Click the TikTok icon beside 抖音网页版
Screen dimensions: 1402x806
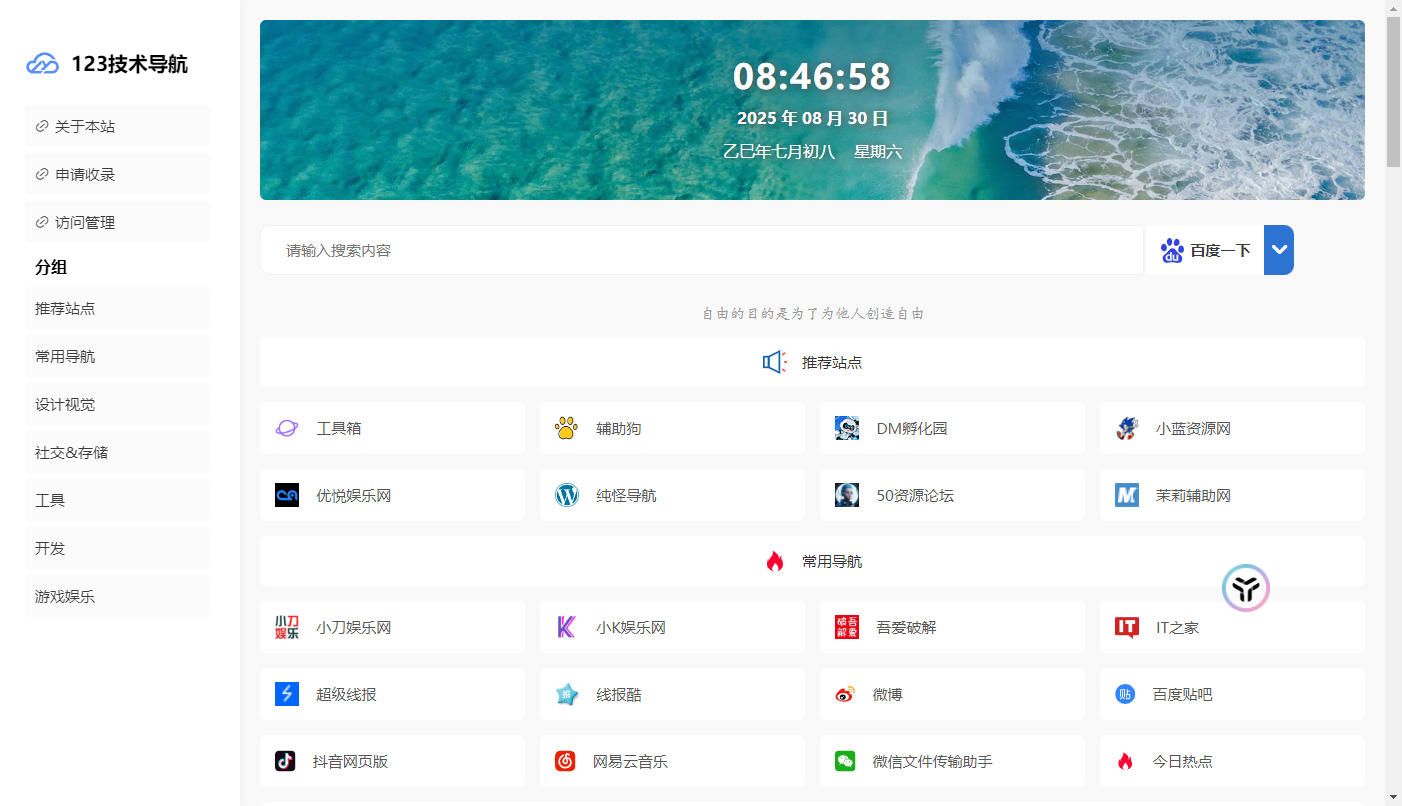285,761
